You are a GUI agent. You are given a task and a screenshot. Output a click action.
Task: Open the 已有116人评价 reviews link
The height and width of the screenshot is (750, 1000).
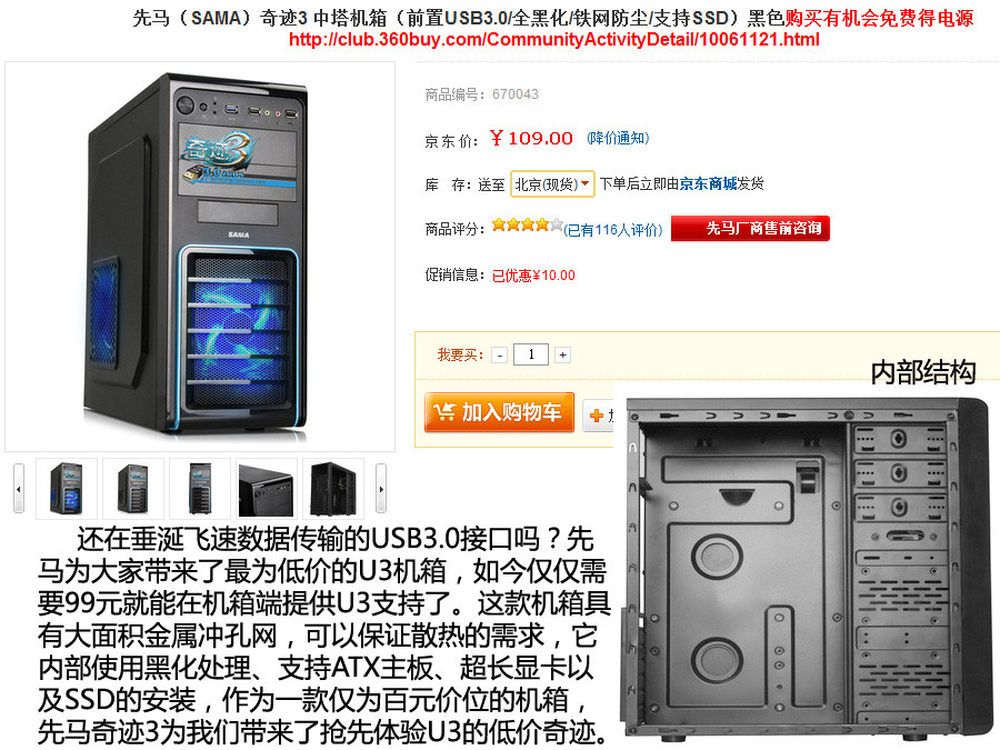pyautogui.click(x=613, y=230)
